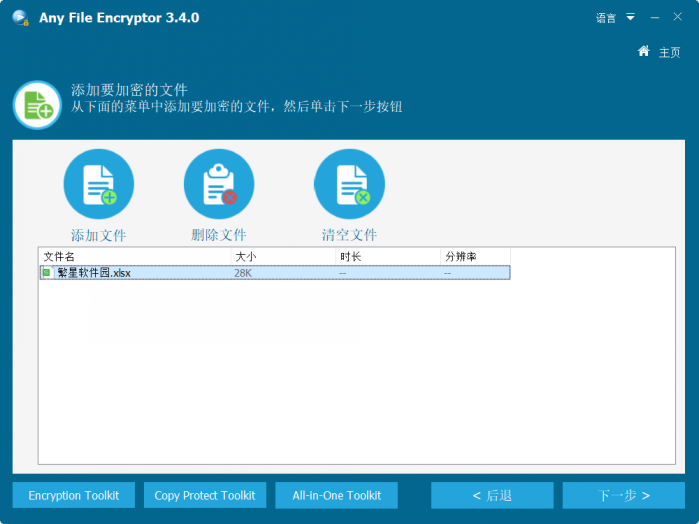
Task: Go back with the 后退 button
Action: (492, 495)
